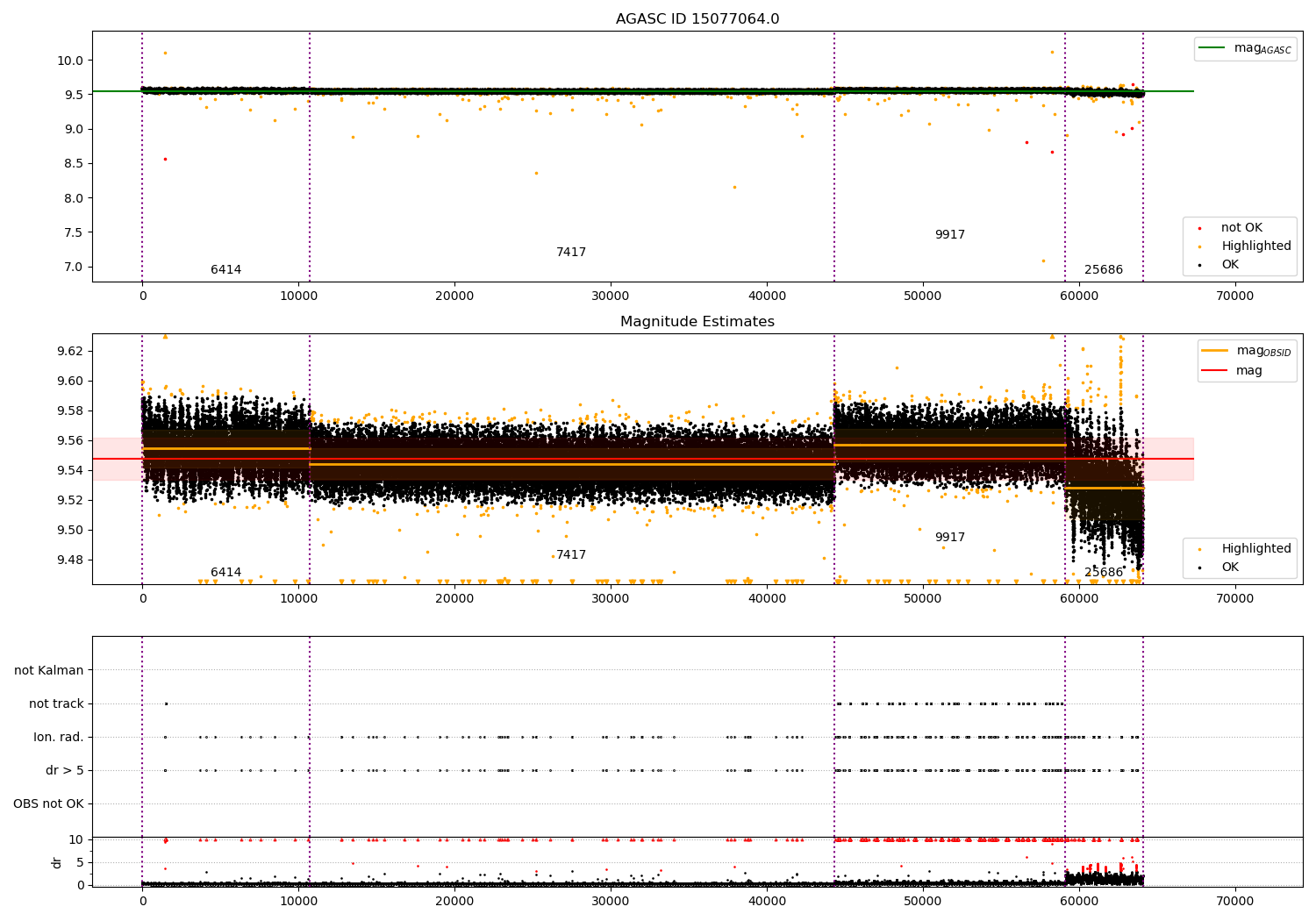
Task: Select the 'not OK' legend entry in top plot
Action: pos(1241,228)
